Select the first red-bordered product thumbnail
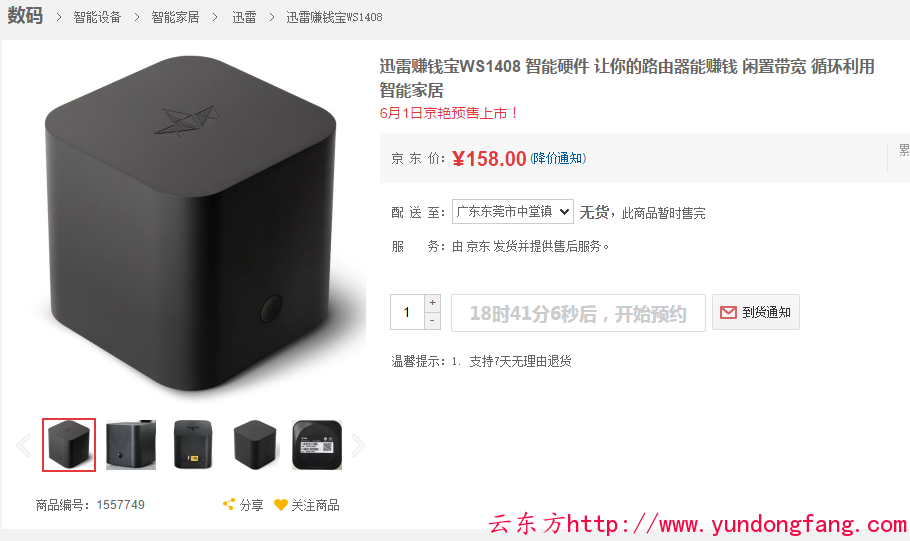Screen dimensions: 910x541 69,445
